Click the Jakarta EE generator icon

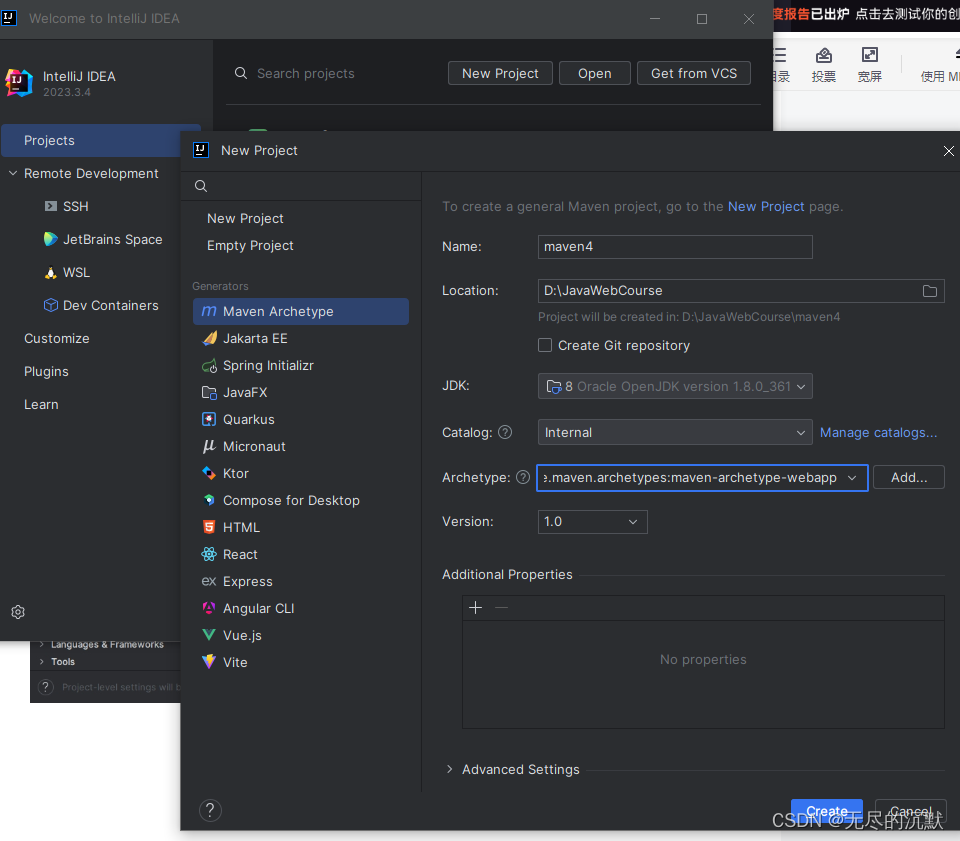coord(209,338)
